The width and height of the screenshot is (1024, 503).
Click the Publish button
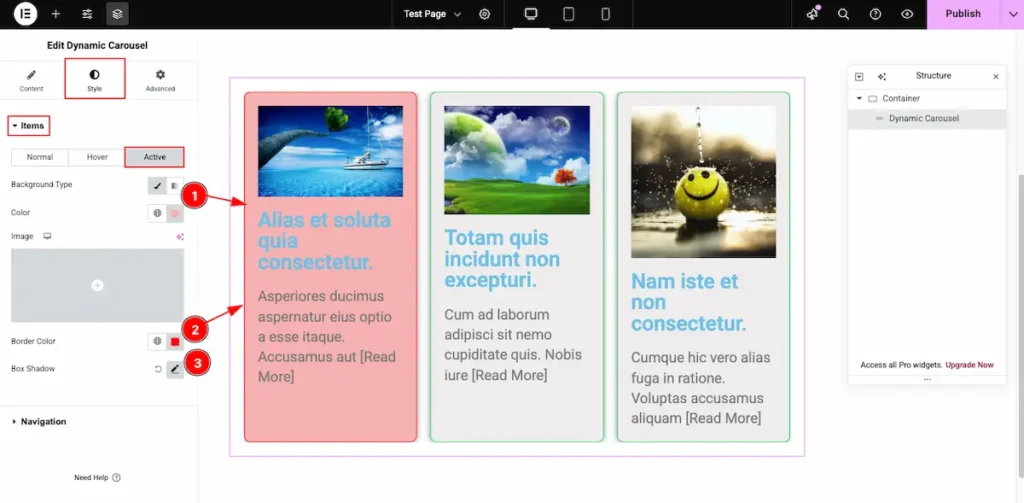[x=962, y=14]
